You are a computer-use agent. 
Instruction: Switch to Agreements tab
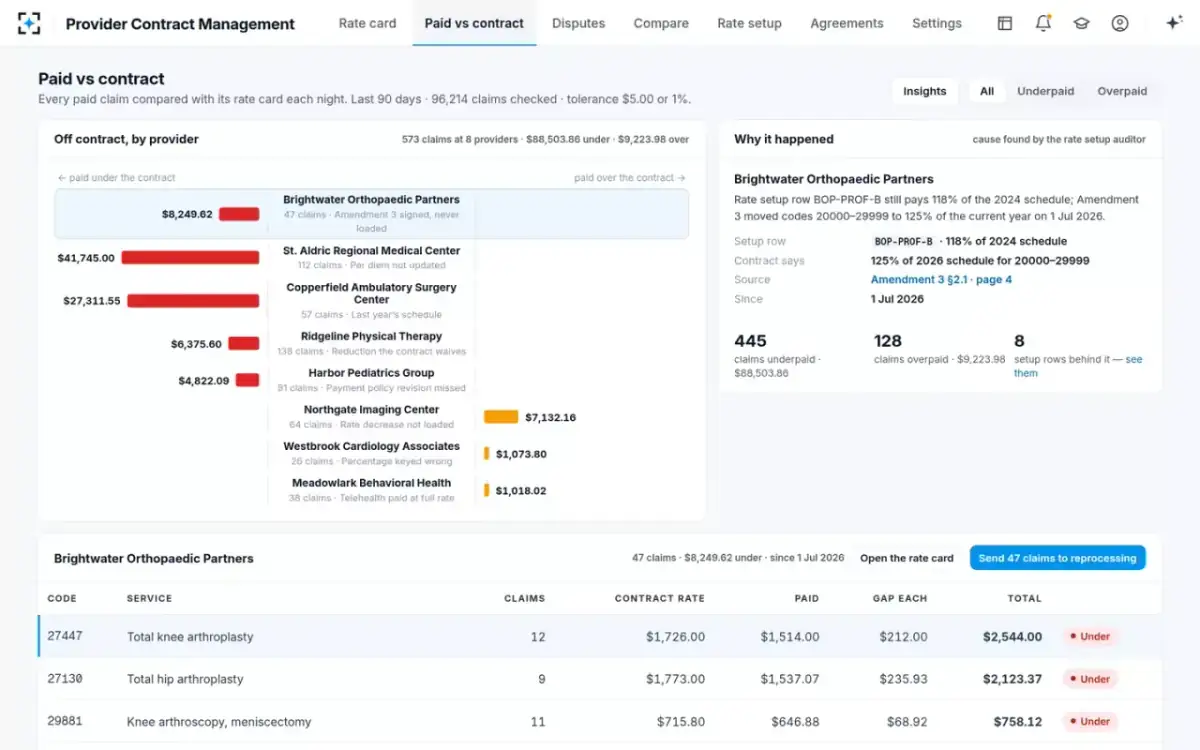847,23
